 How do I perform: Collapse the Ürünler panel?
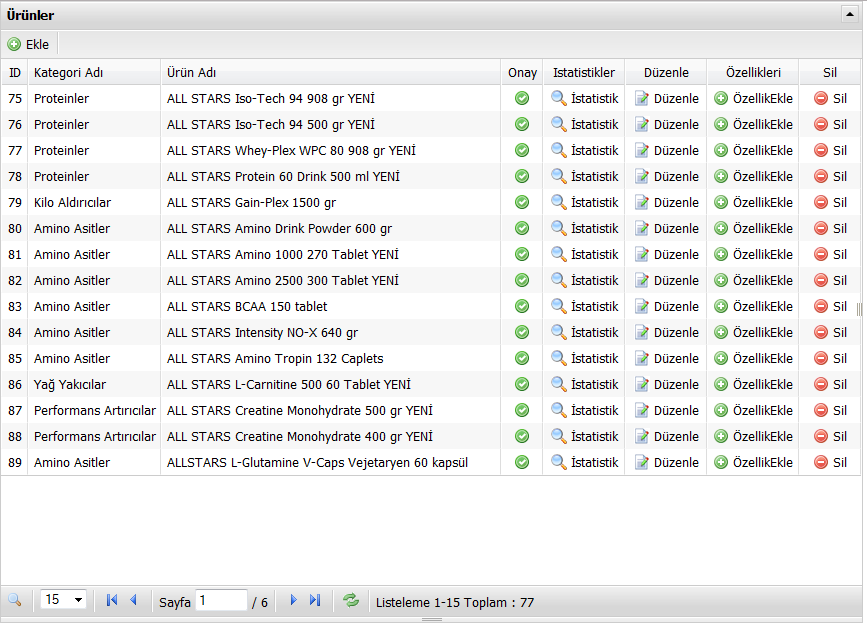[849, 14]
